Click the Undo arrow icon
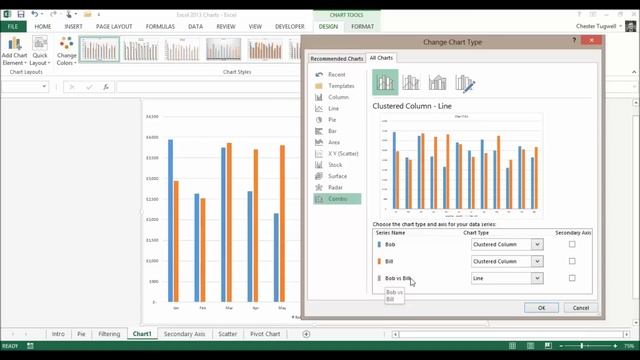Image resolution: width=640 pixels, height=360 pixels. pos(35,15)
